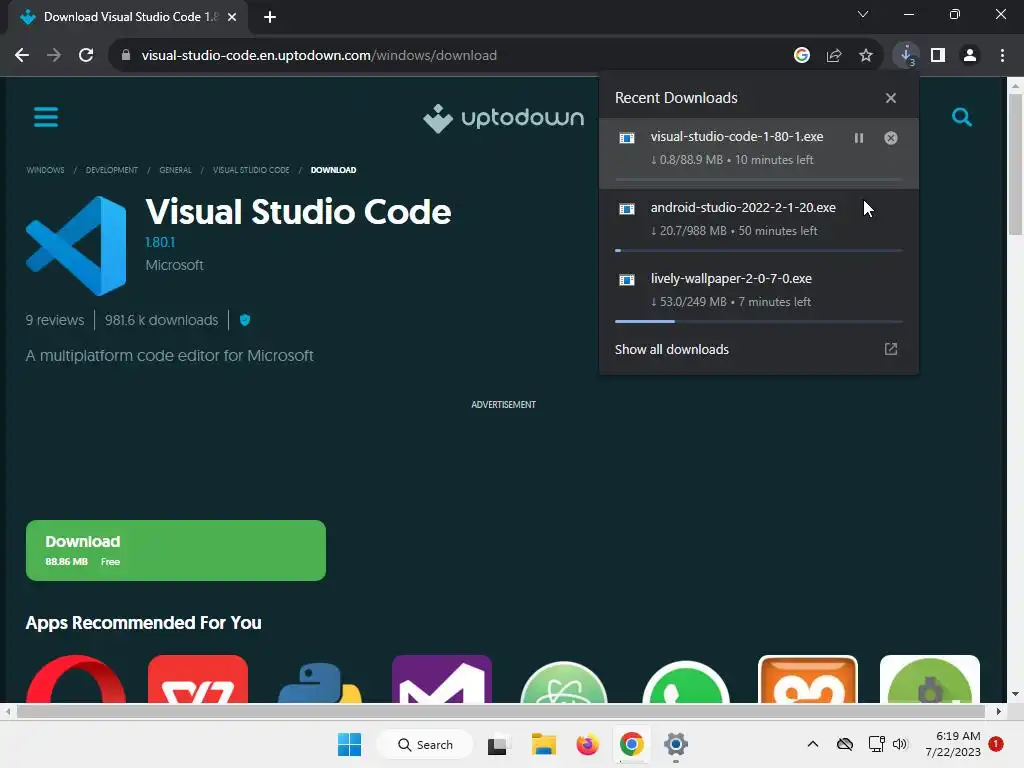This screenshot has width=1024, height=768.
Task: Click Show all downloads
Action: (x=671, y=349)
